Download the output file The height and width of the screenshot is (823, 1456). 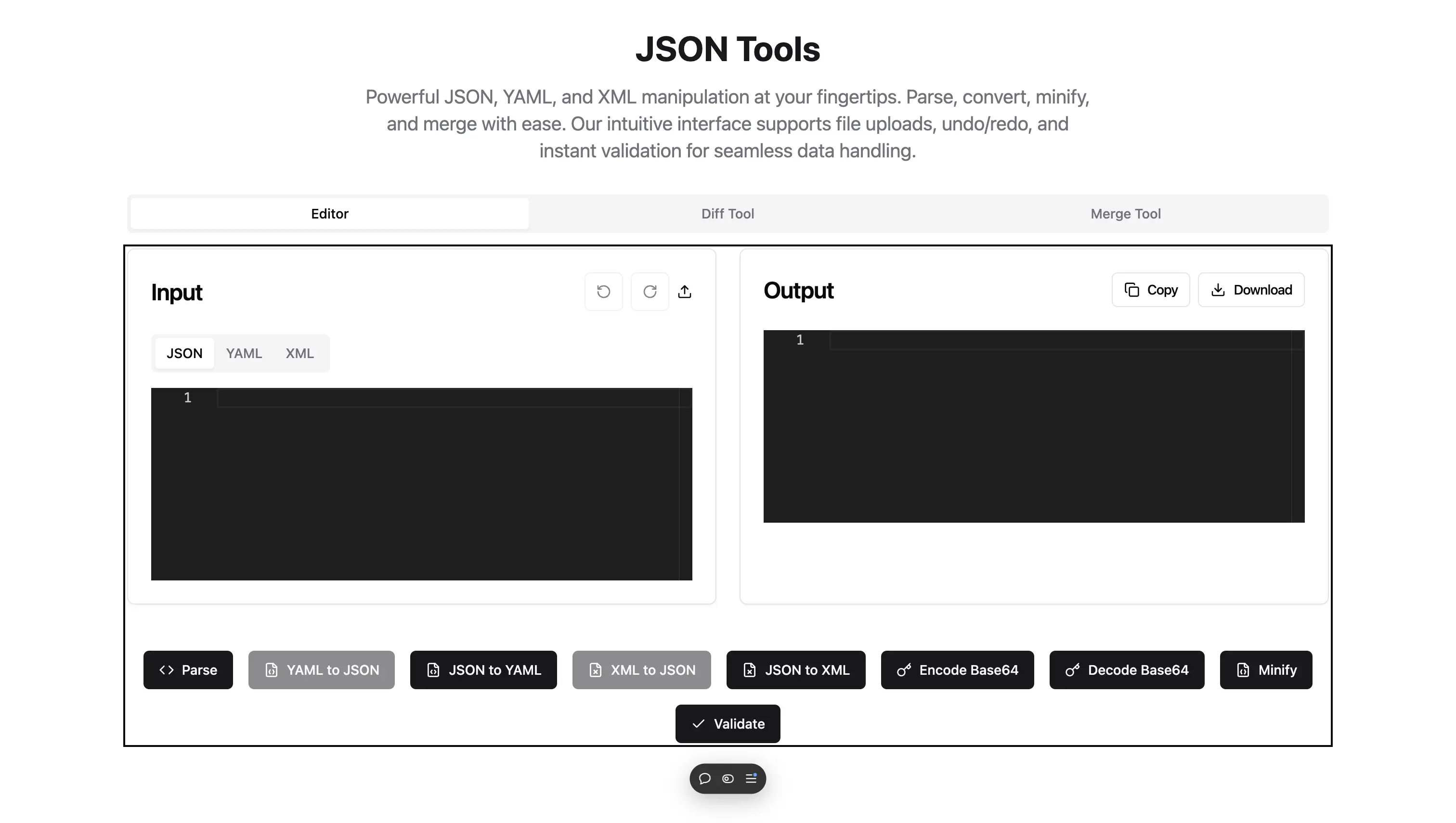pyautogui.click(x=1251, y=290)
